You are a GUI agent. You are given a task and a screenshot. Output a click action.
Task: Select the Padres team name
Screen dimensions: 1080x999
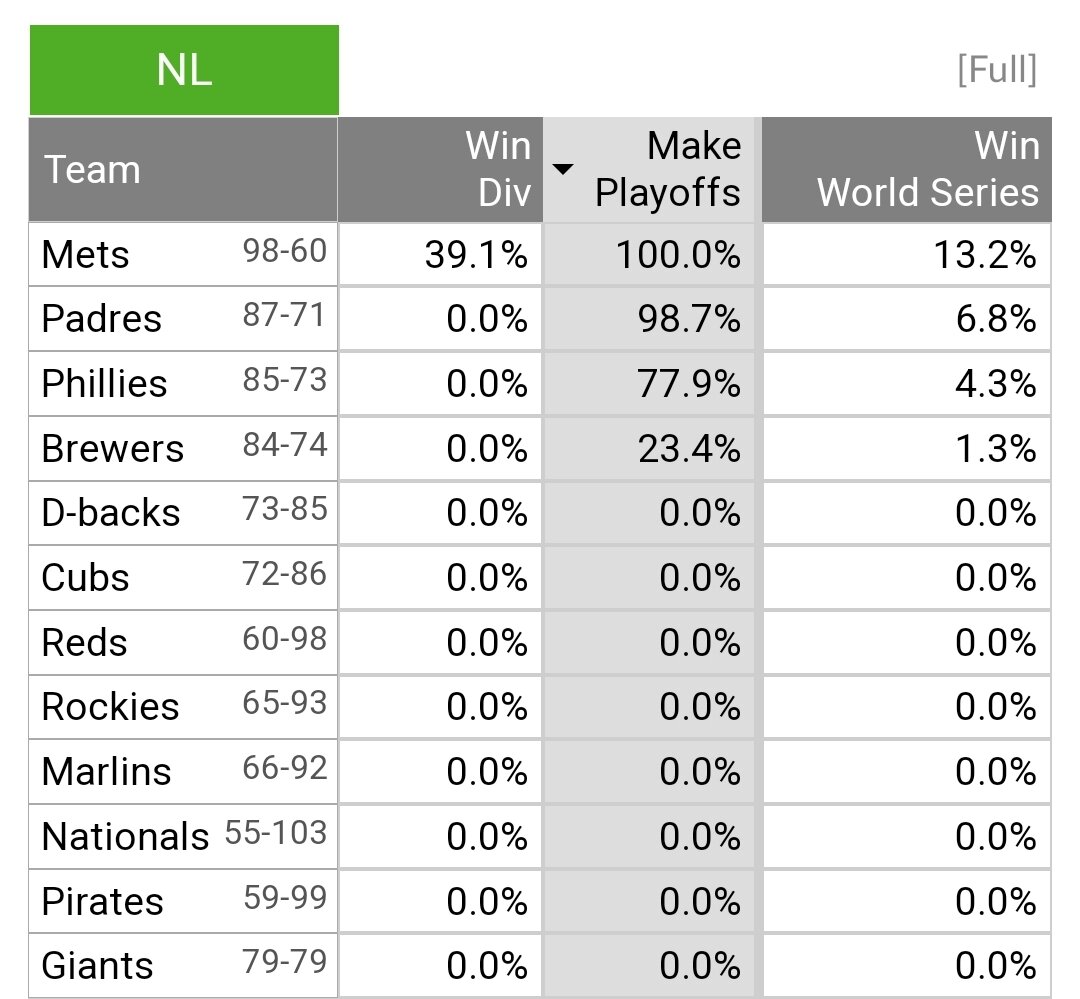click(x=101, y=319)
